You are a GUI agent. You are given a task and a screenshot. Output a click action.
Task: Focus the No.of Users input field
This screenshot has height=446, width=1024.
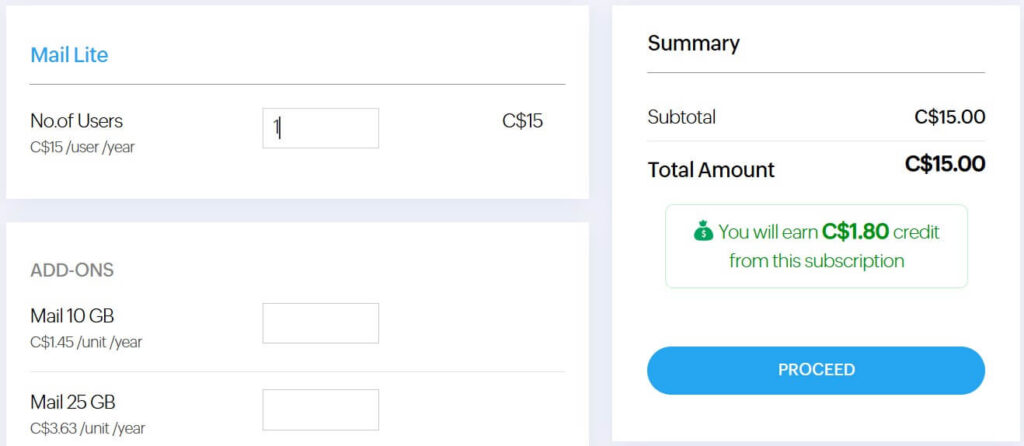click(320, 128)
